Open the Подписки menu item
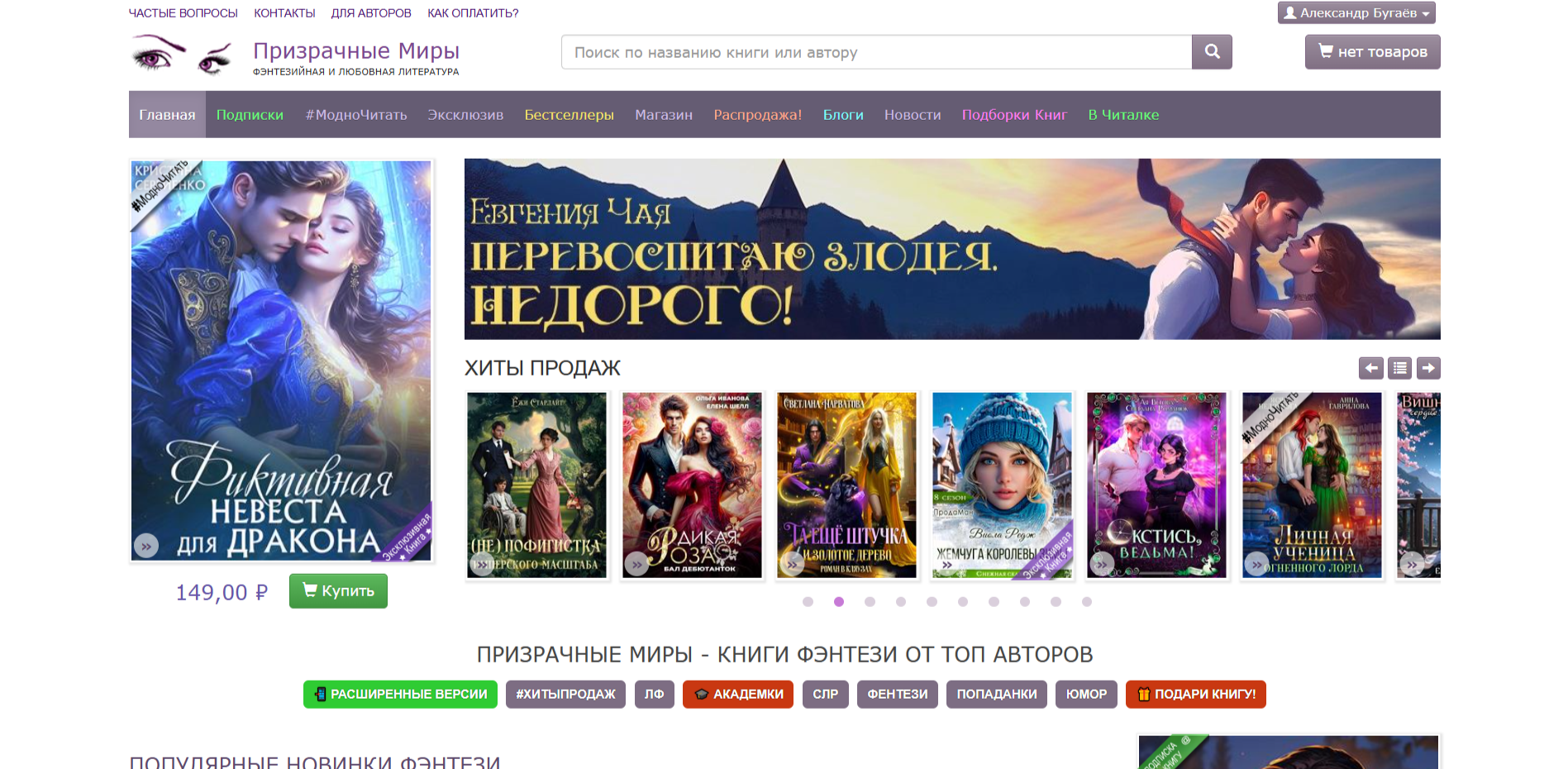This screenshot has width=1568, height=769. [x=250, y=114]
